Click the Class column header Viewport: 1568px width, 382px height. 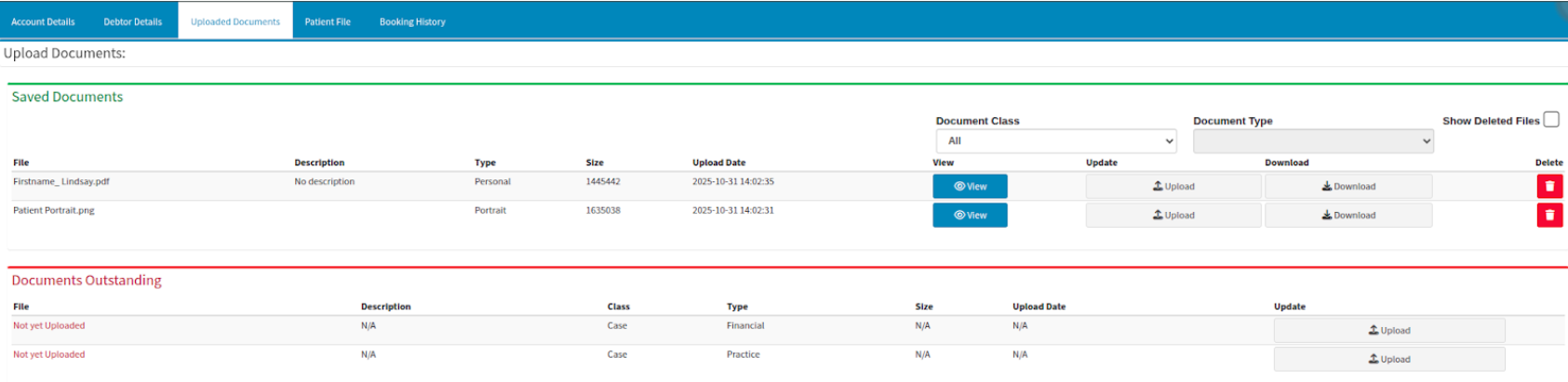coord(618,307)
